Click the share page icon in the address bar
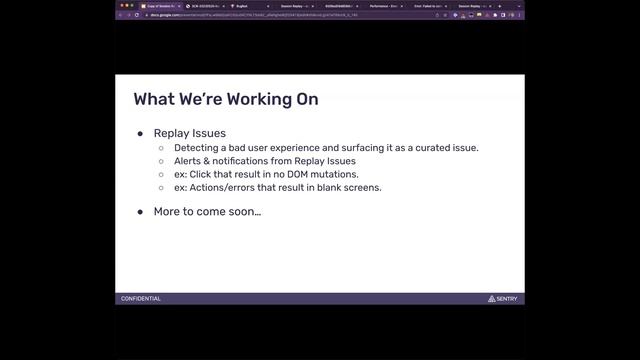 (x=437, y=15)
